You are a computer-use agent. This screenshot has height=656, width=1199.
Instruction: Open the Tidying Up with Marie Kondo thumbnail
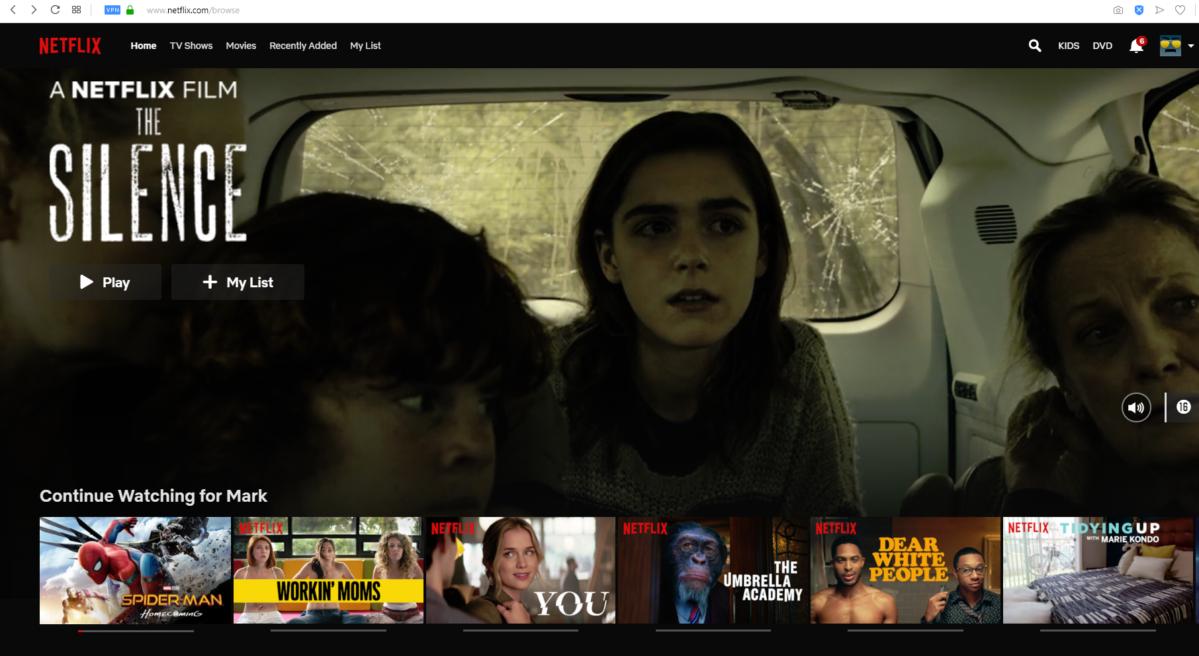(1098, 570)
